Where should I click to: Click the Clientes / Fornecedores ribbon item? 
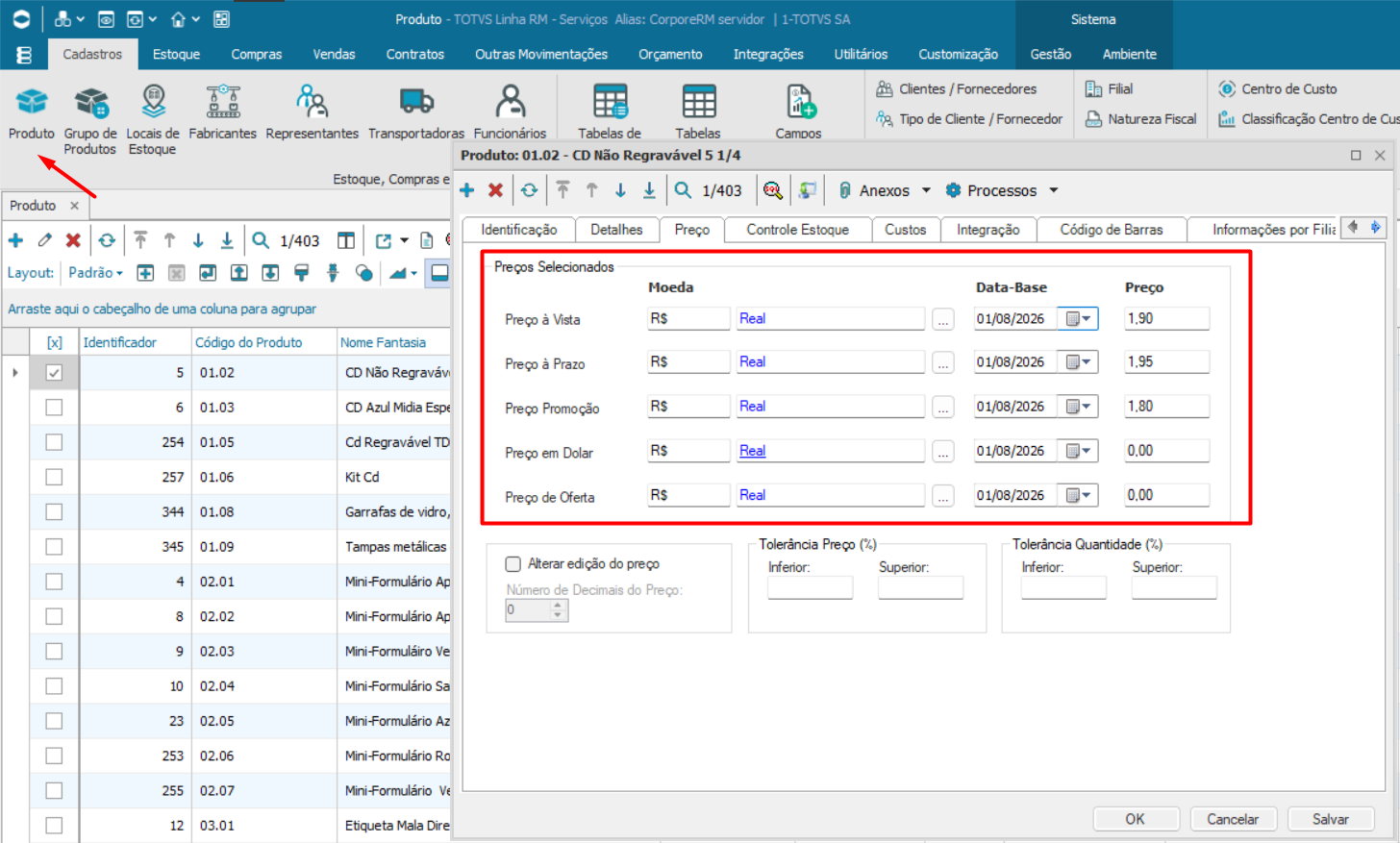pyautogui.click(x=957, y=88)
